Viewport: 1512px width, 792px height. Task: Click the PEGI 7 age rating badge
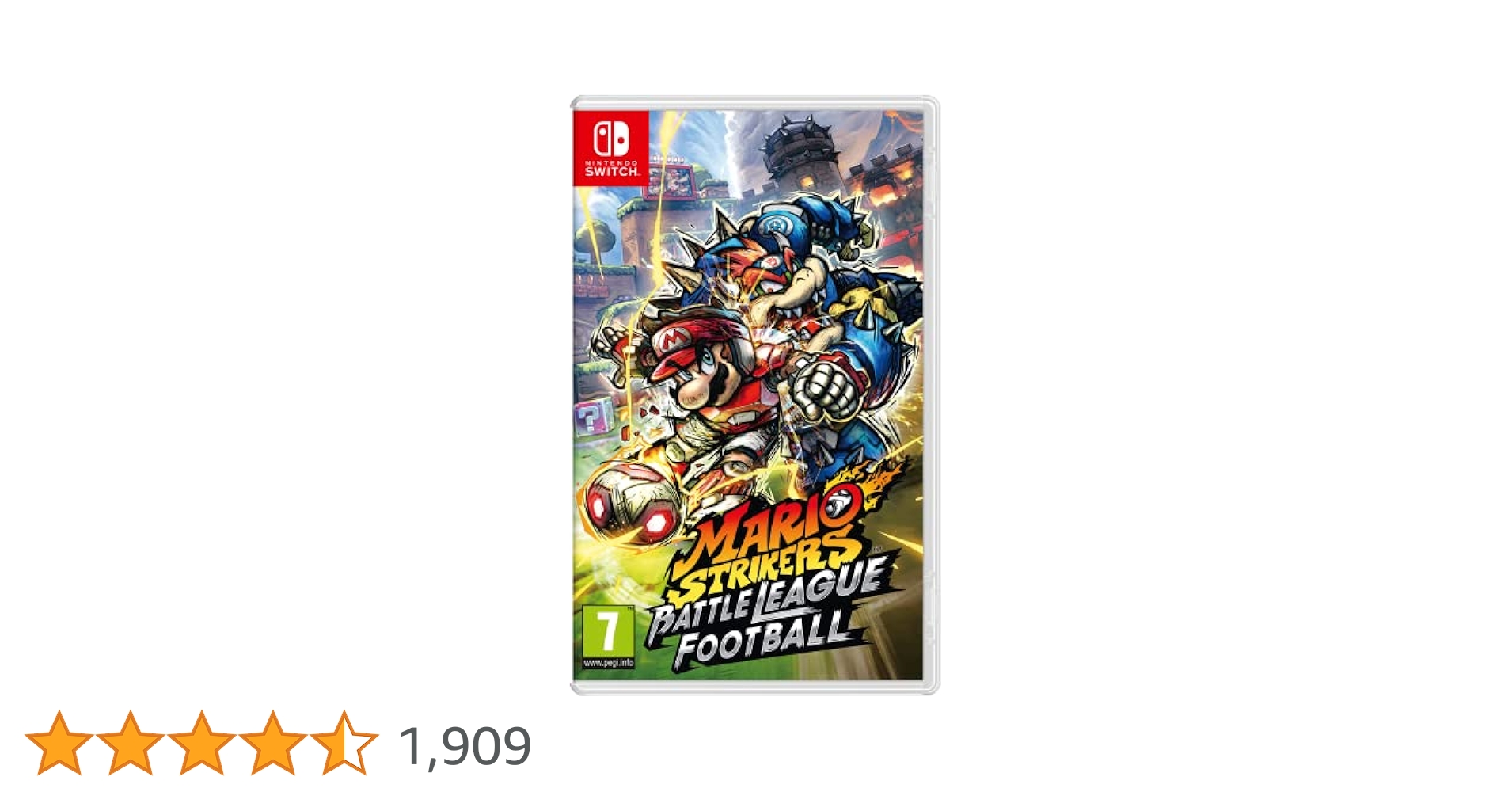[x=608, y=638]
